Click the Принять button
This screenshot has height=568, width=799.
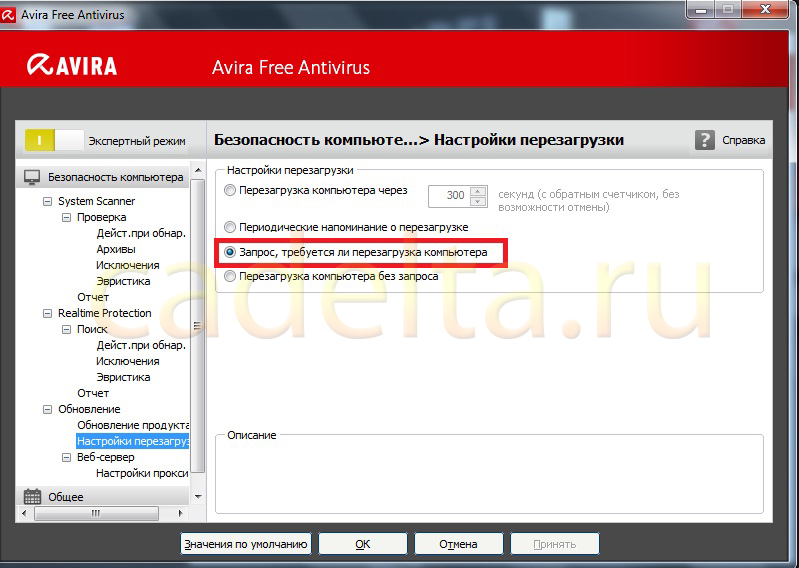pyautogui.click(x=554, y=544)
